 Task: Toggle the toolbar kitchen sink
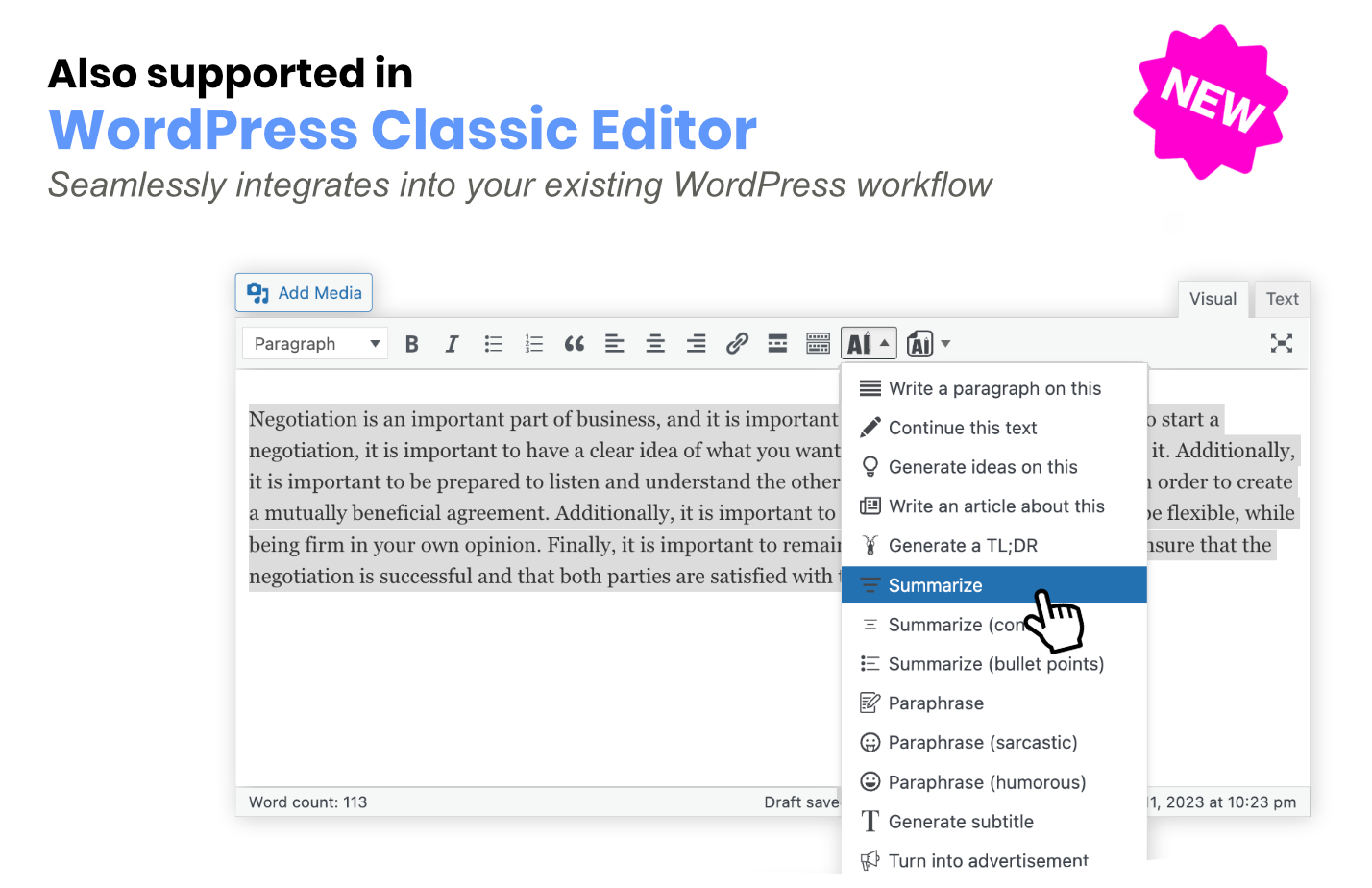click(x=819, y=344)
